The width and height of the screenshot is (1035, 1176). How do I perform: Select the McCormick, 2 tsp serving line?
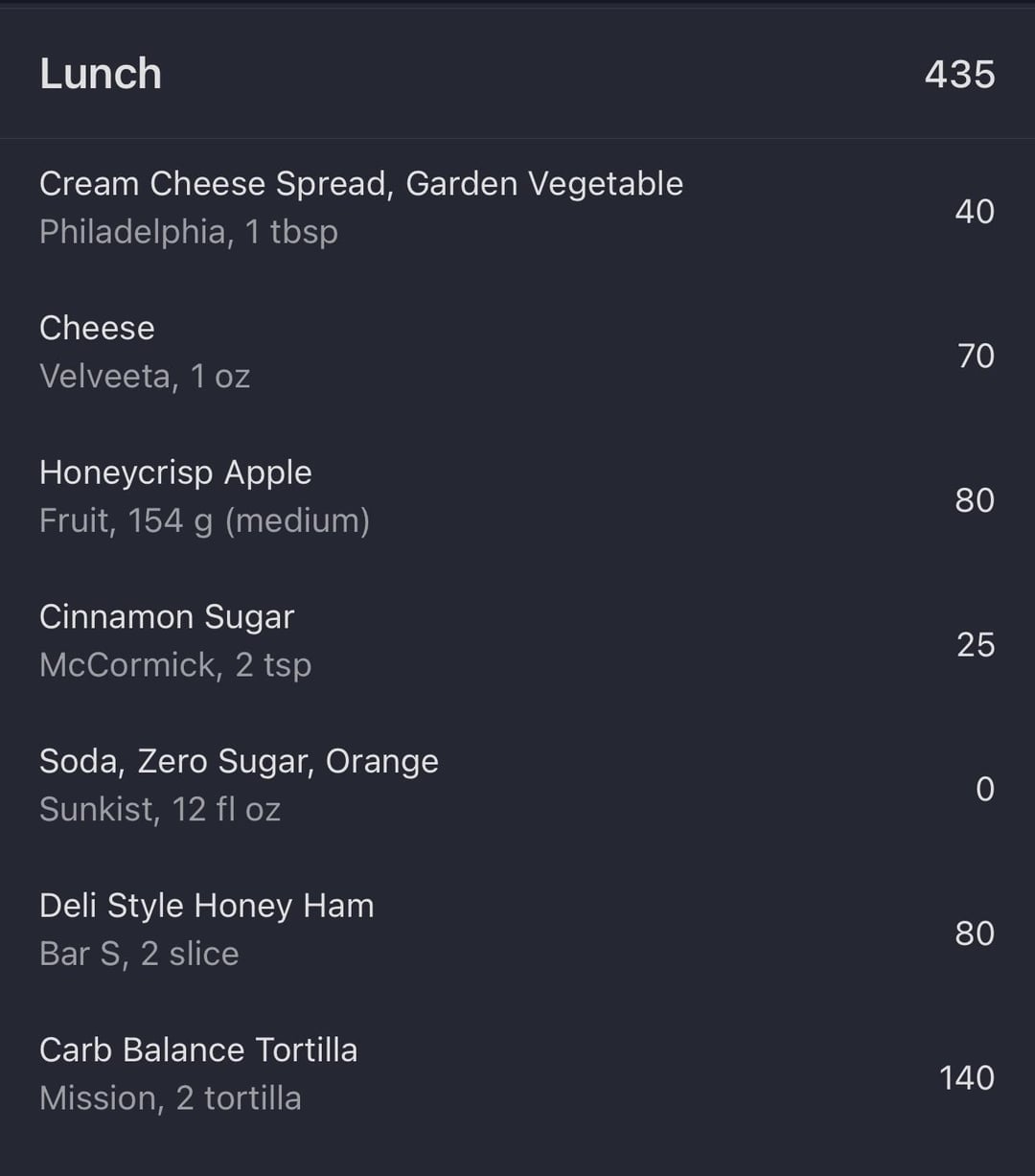(175, 665)
